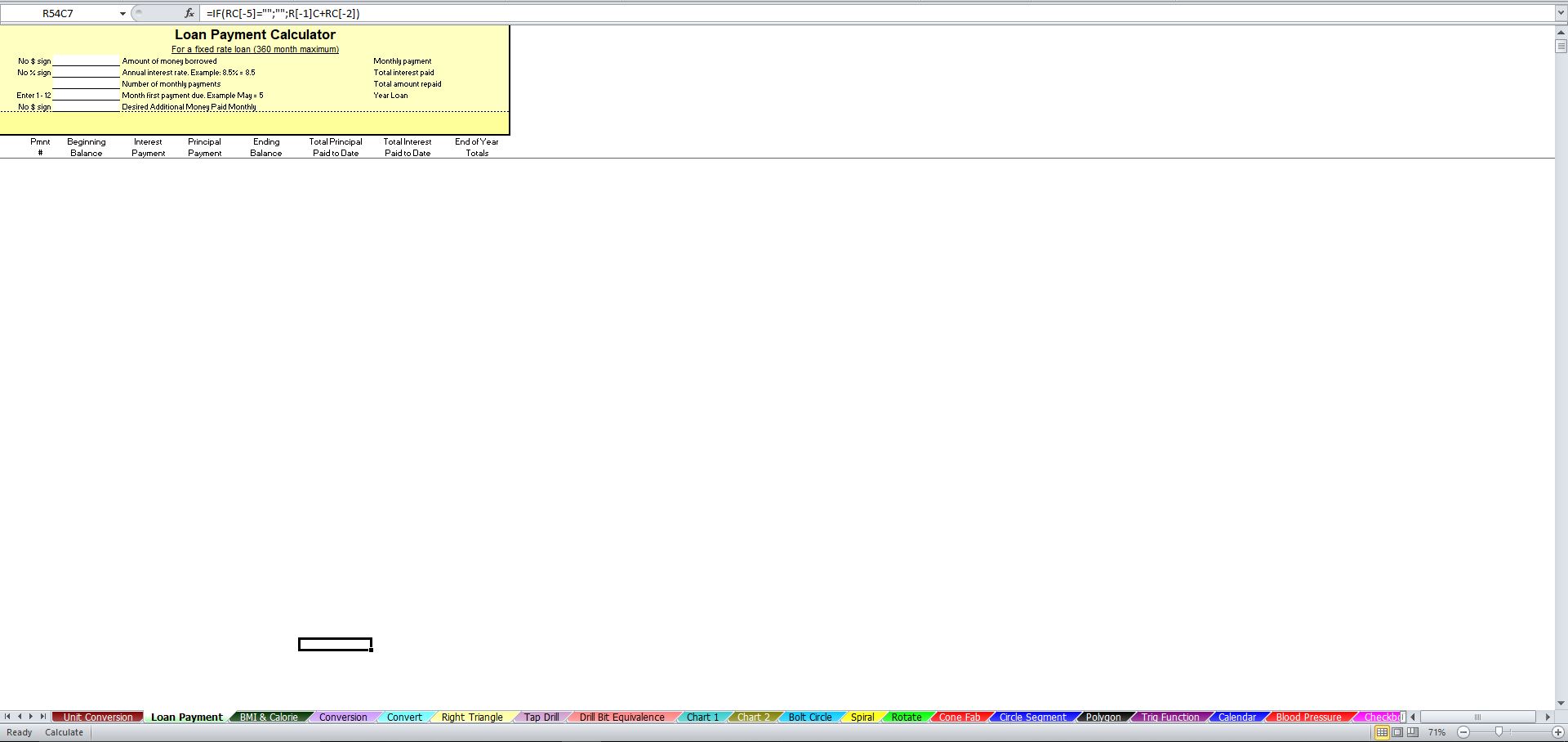Click the 71% zoom level button
This screenshot has width=1568, height=742.
pyautogui.click(x=1437, y=732)
